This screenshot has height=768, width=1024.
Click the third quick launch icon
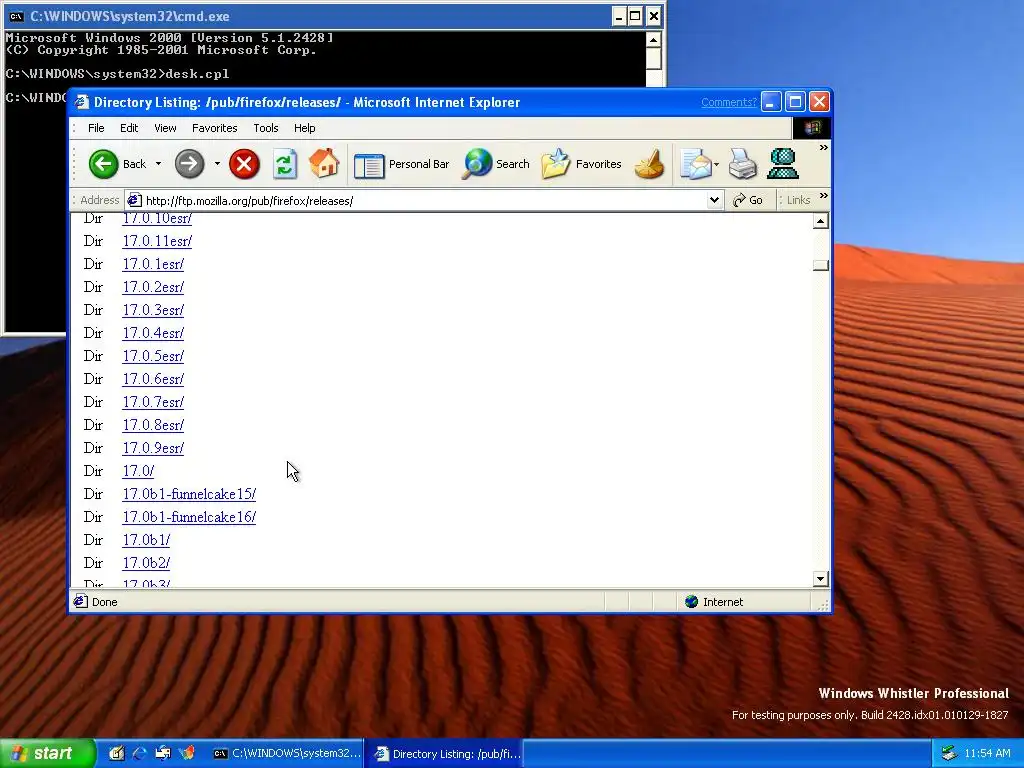coord(163,754)
